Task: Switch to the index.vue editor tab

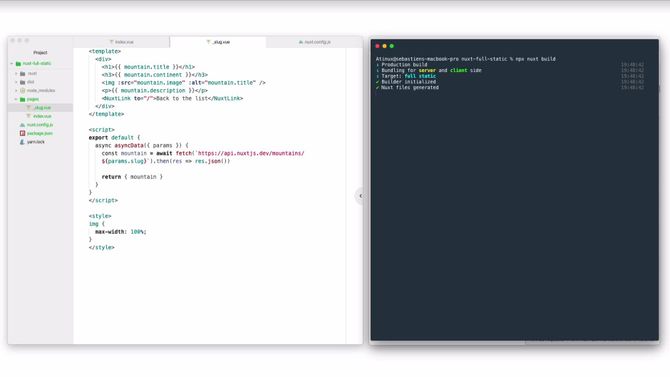Action: (121, 42)
